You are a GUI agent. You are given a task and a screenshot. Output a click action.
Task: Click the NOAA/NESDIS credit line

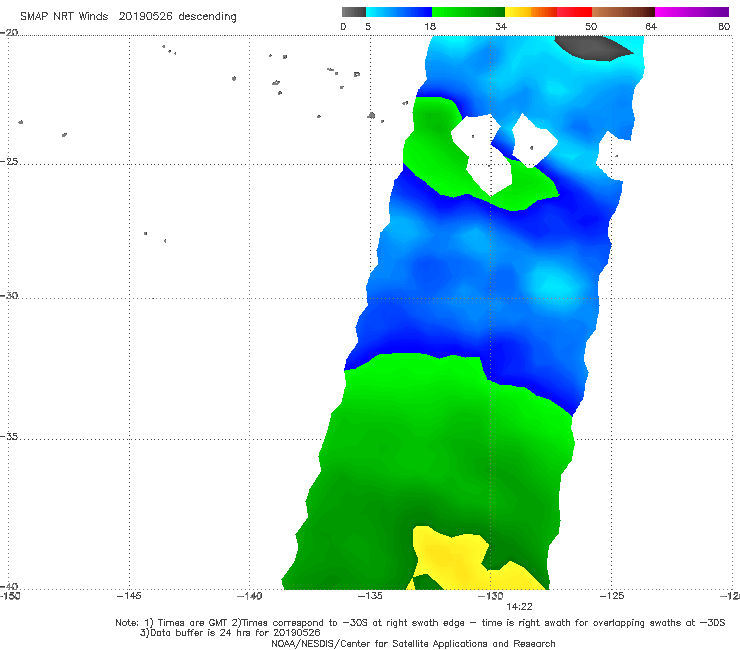click(x=413, y=644)
